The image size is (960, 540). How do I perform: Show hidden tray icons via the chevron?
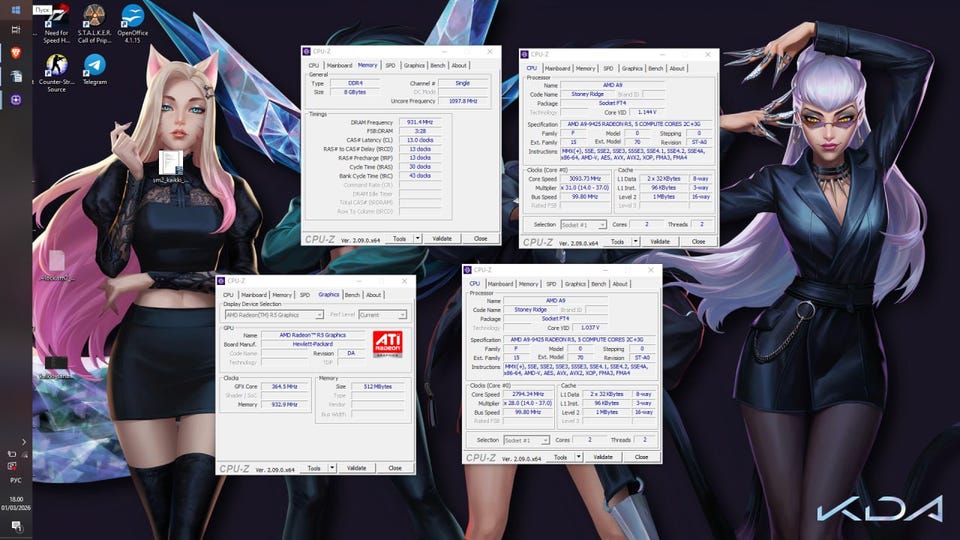click(x=23, y=441)
